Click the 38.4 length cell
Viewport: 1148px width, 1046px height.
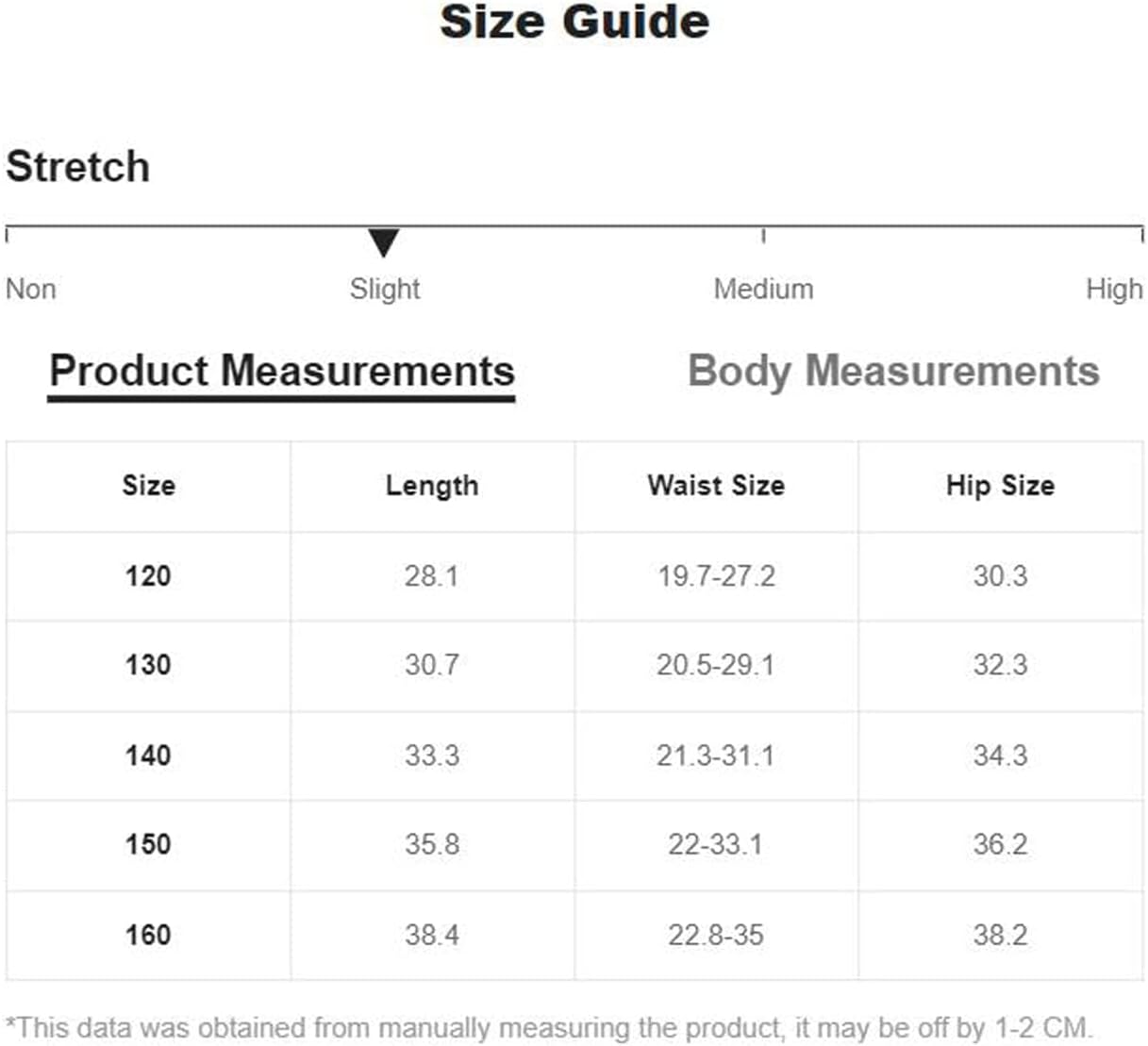click(432, 935)
